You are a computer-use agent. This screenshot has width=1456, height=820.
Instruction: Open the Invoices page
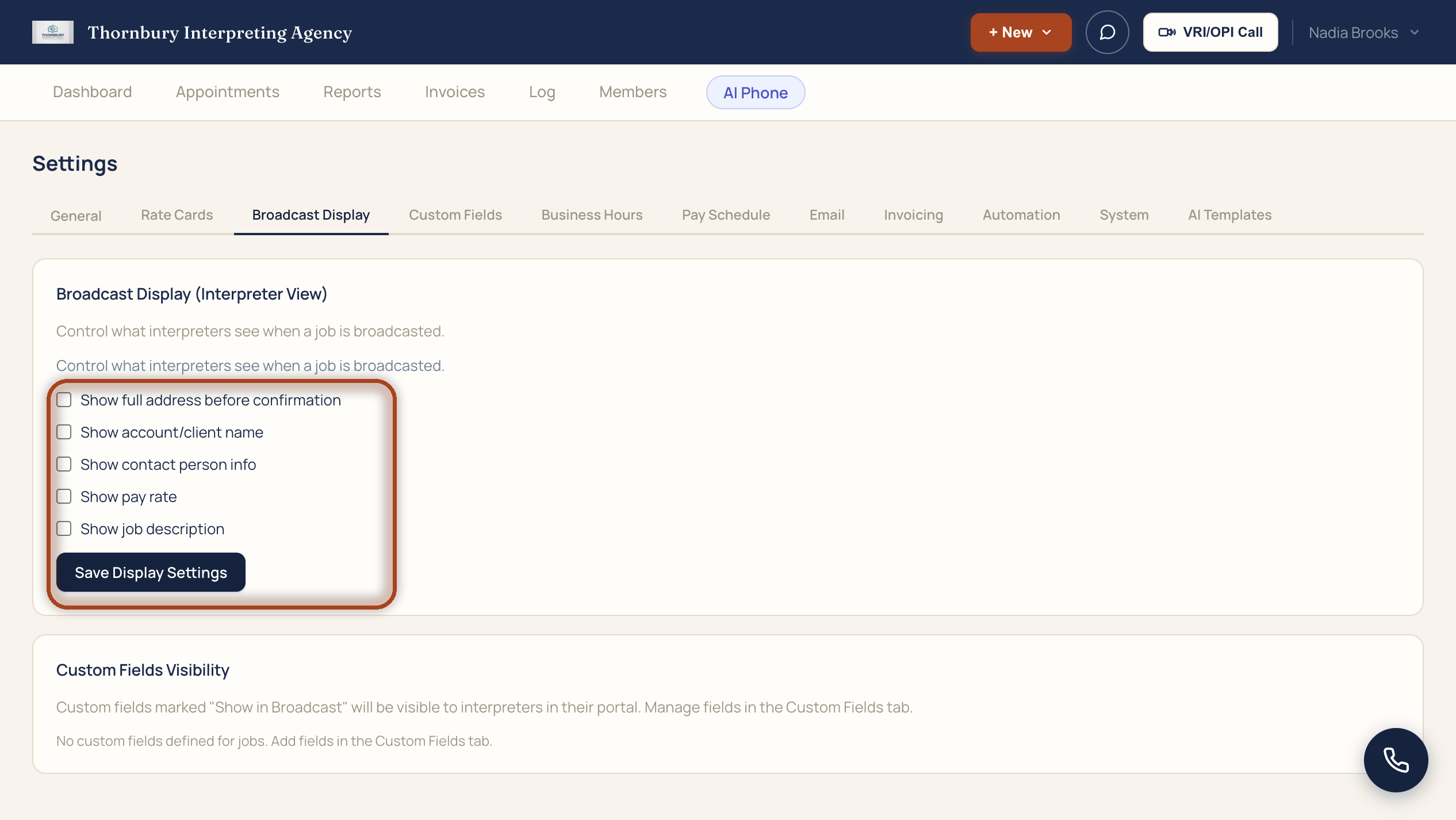click(455, 92)
